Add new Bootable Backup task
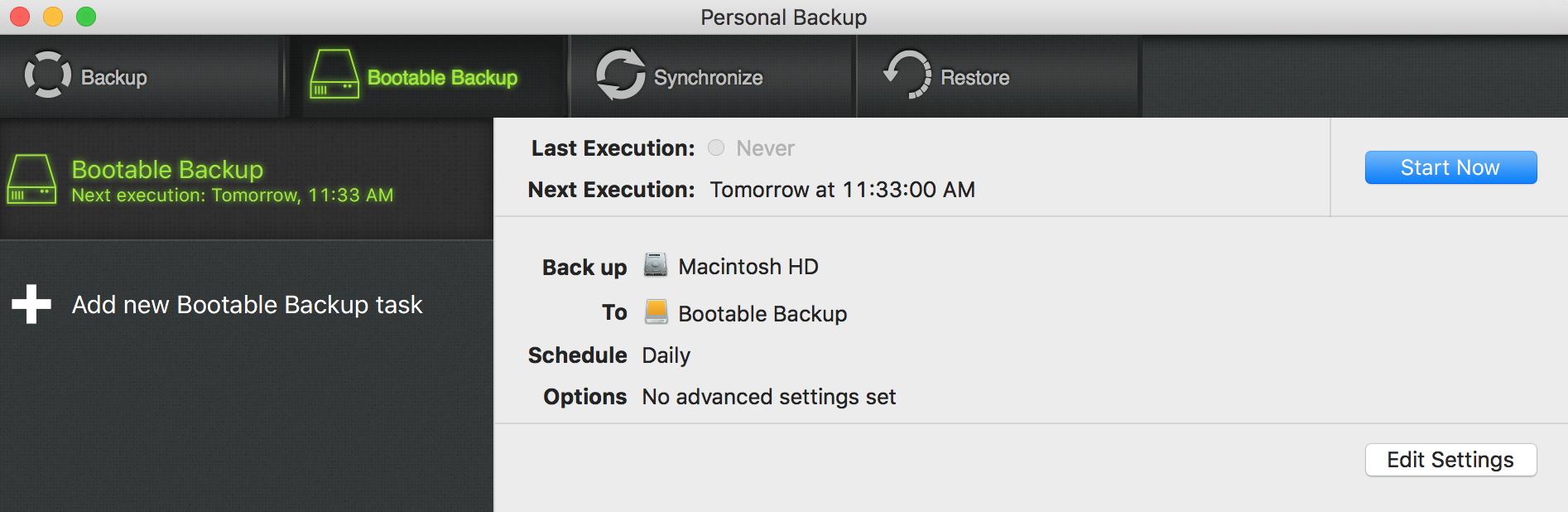The image size is (1568, 512). [247, 305]
